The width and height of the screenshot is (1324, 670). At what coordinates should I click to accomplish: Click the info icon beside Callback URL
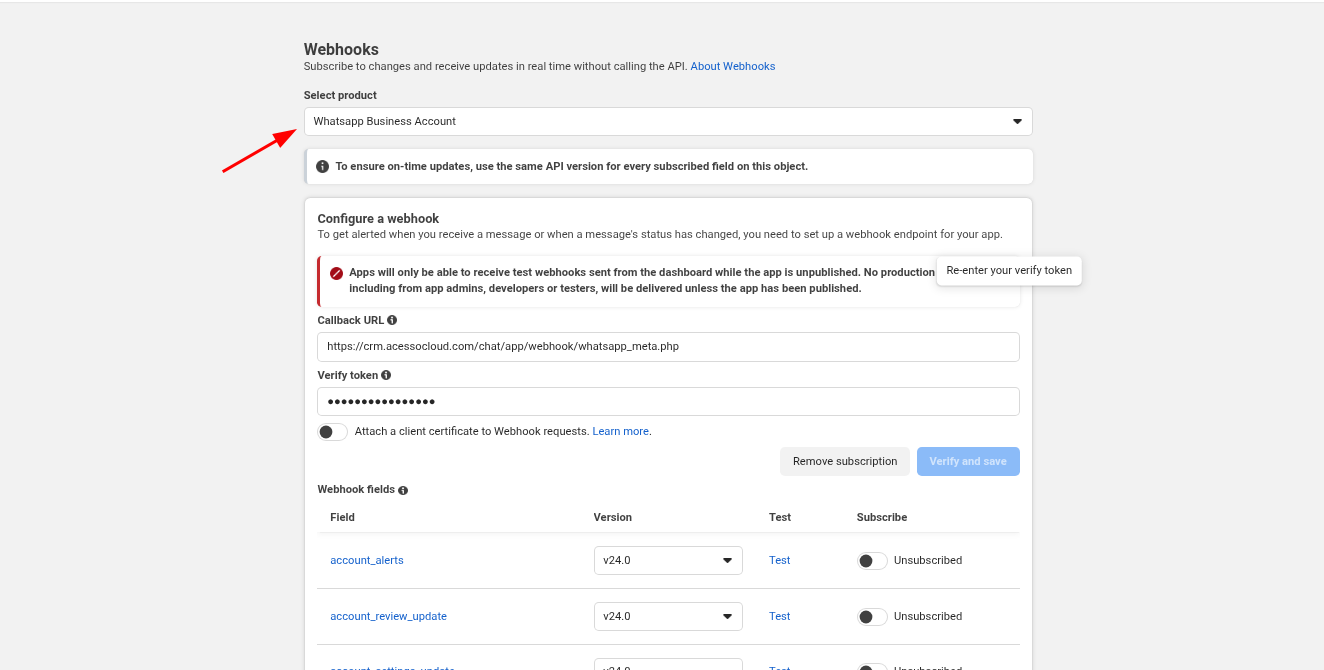392,320
